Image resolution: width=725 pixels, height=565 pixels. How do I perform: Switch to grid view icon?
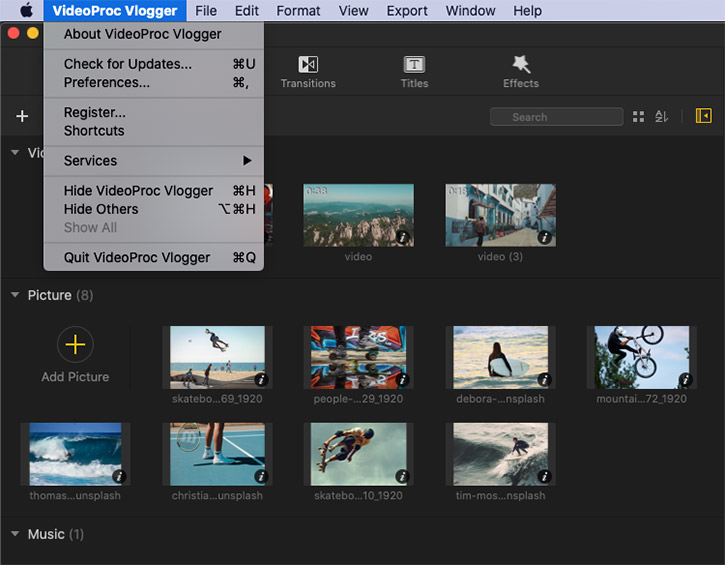pos(639,117)
